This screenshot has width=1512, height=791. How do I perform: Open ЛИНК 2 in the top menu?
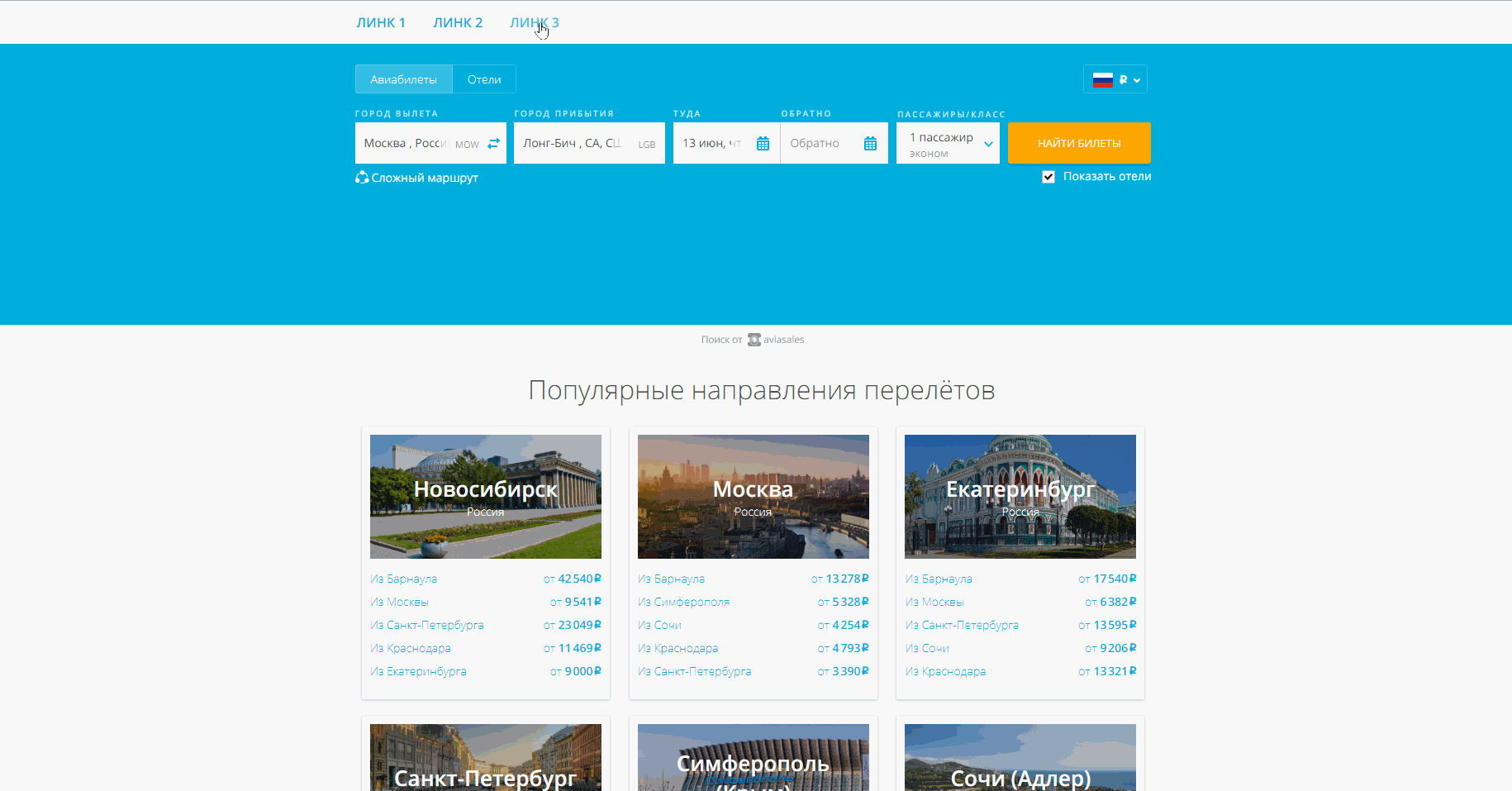458,22
